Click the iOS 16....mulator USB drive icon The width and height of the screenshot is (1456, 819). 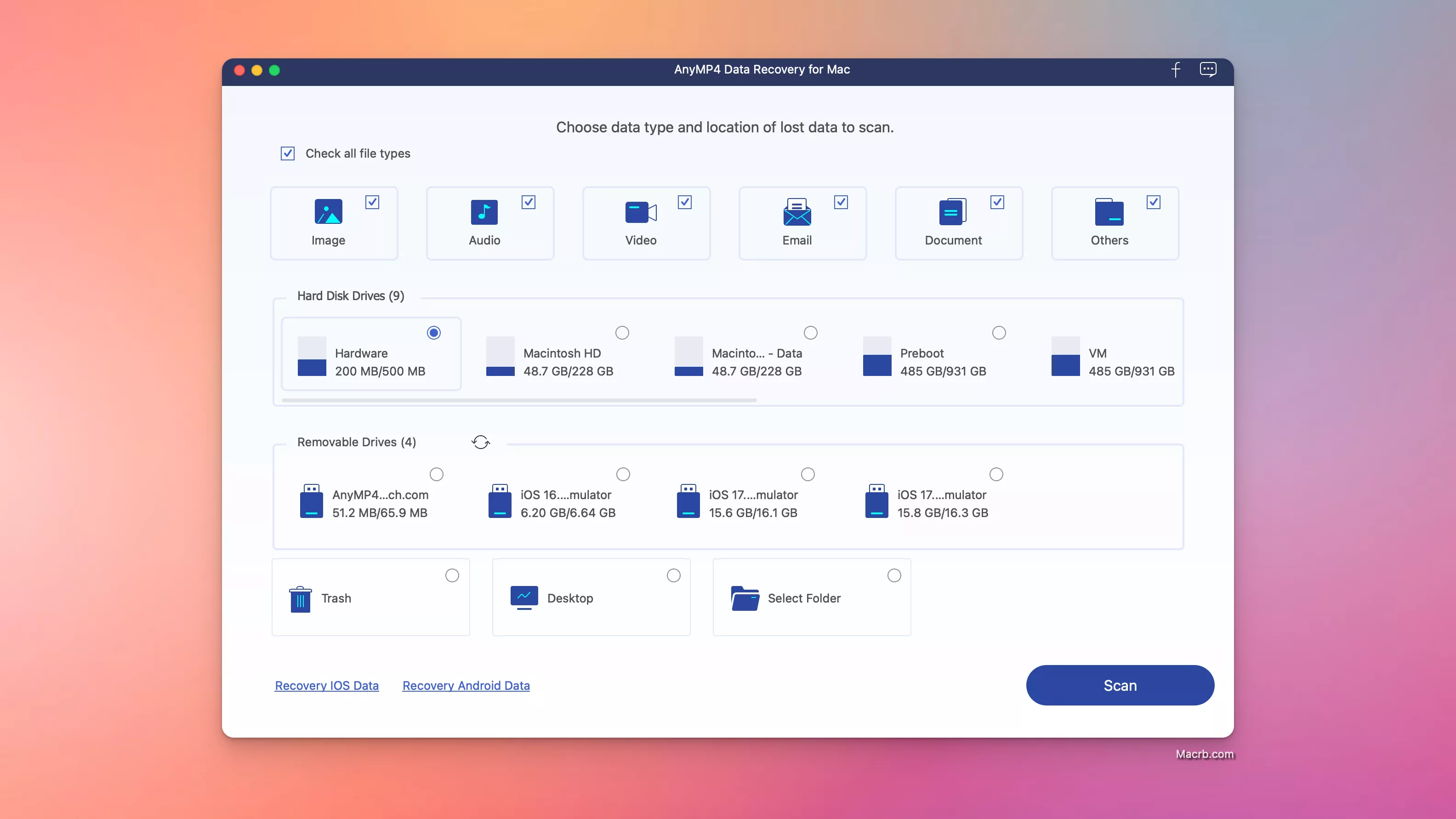tap(500, 501)
